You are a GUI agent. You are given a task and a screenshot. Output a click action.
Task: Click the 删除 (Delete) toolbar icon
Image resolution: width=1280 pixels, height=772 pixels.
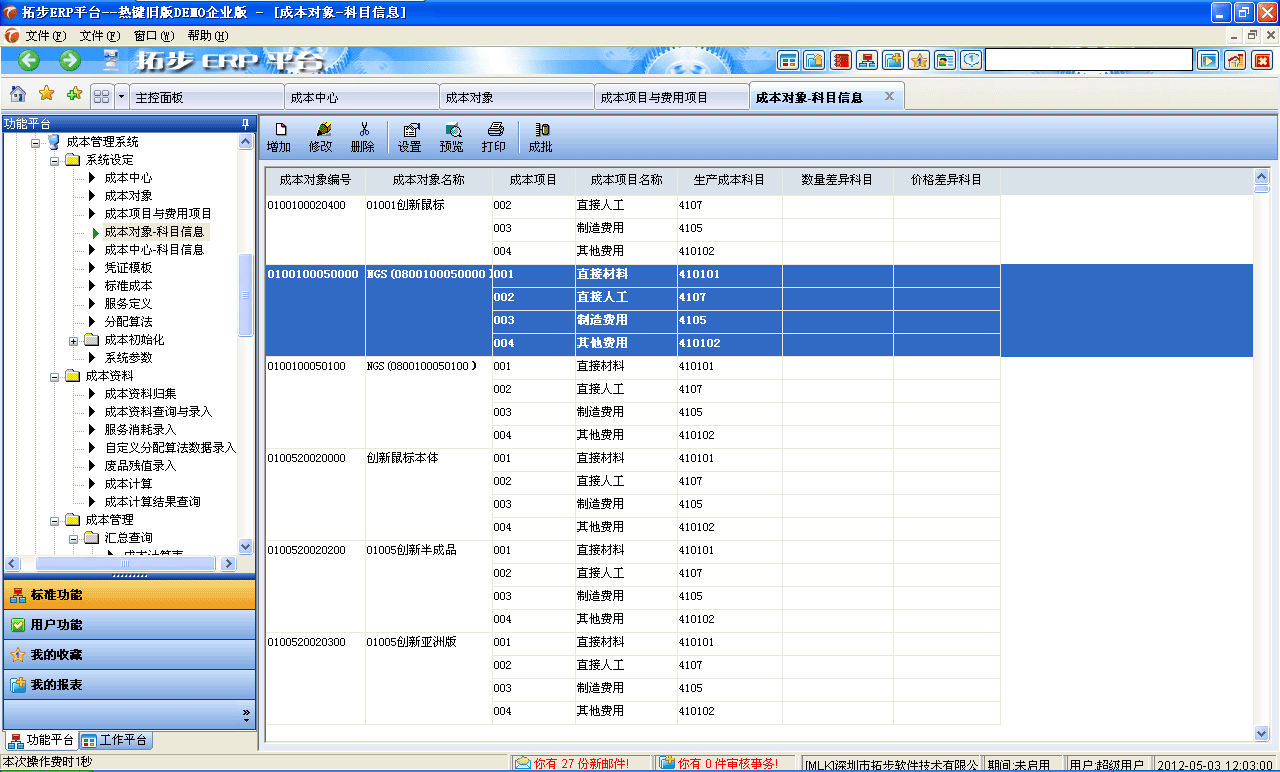(x=362, y=136)
